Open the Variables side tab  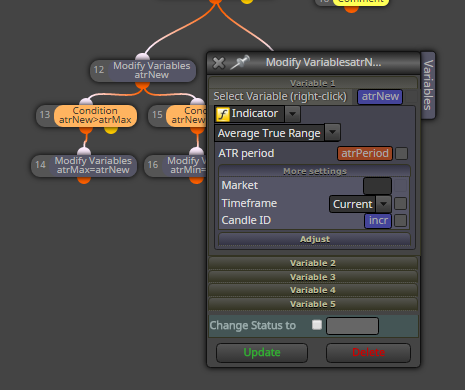[428, 85]
